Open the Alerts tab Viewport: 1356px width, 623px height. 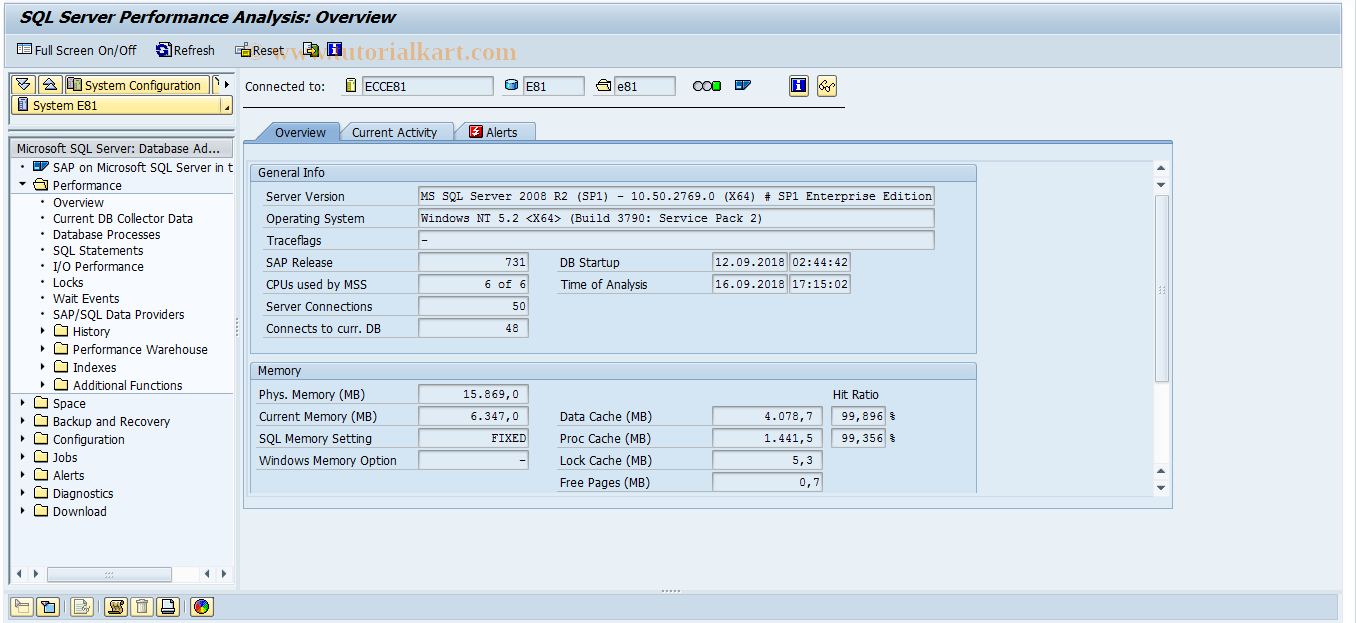click(496, 132)
